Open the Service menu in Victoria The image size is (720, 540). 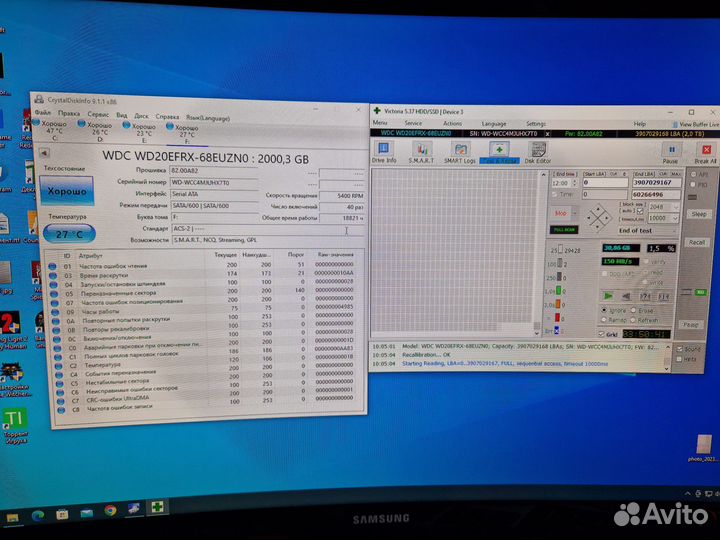413,123
